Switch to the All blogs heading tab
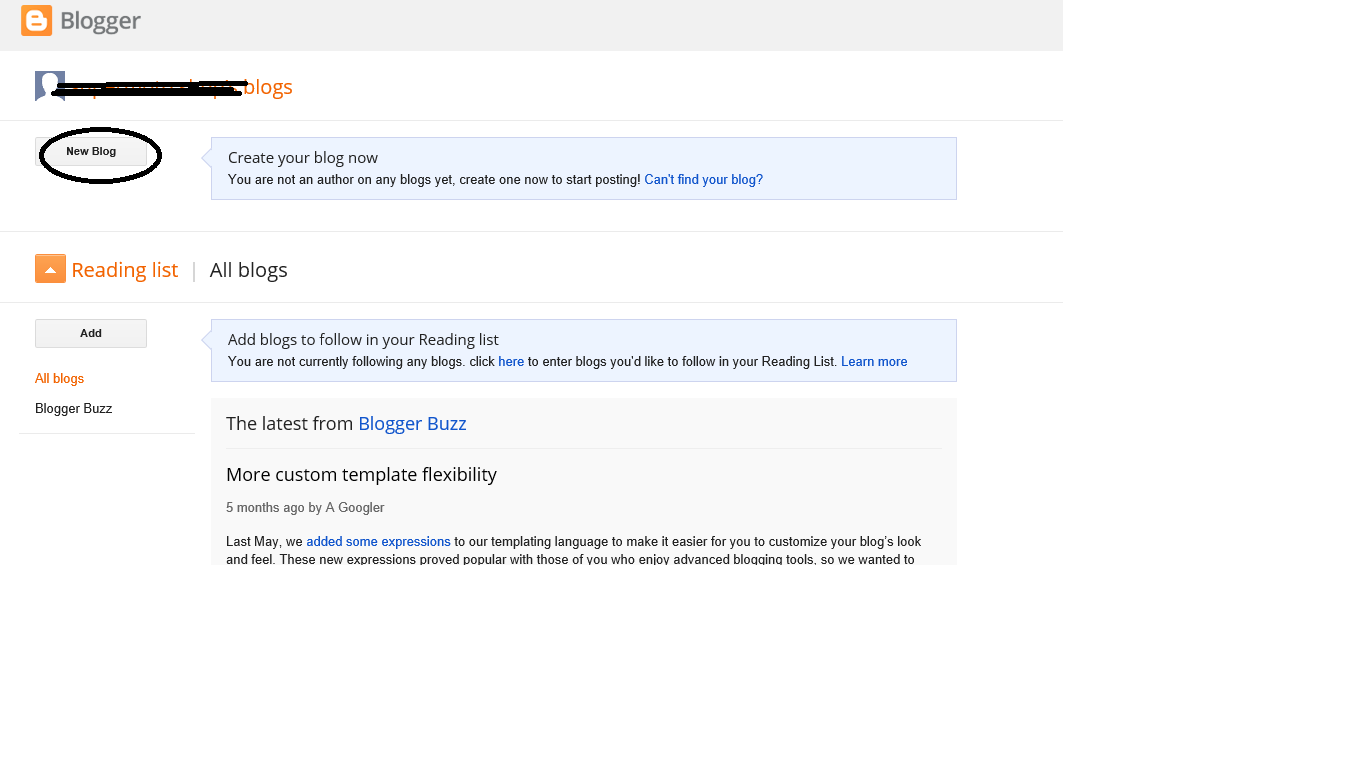Viewport: 1366px width, 768px height. [x=248, y=270]
